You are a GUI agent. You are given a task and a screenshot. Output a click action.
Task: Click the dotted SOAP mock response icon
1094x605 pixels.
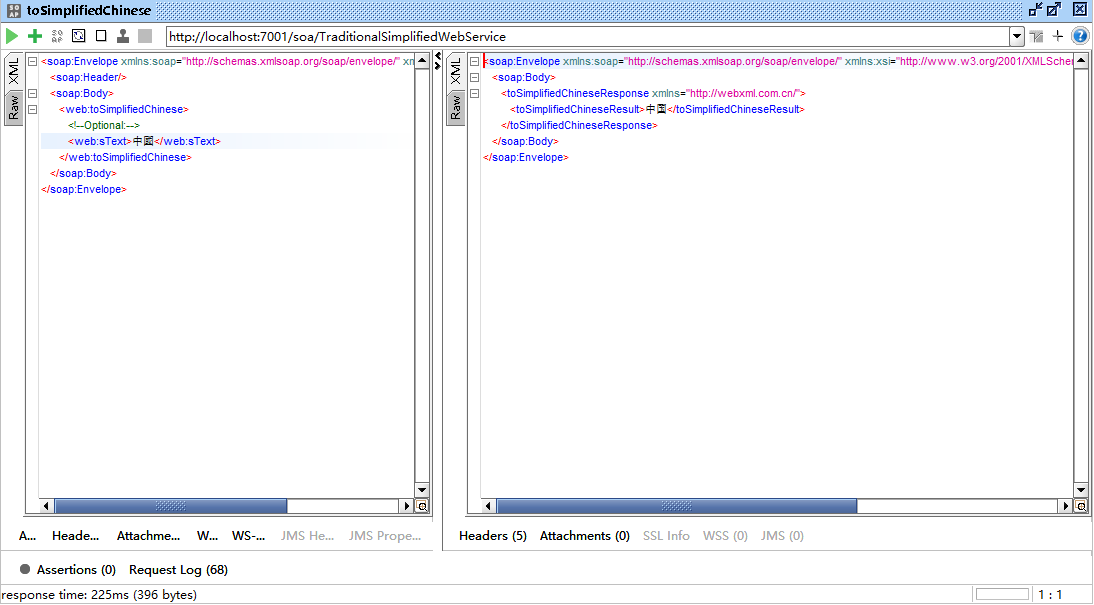pyautogui.click(x=57, y=36)
